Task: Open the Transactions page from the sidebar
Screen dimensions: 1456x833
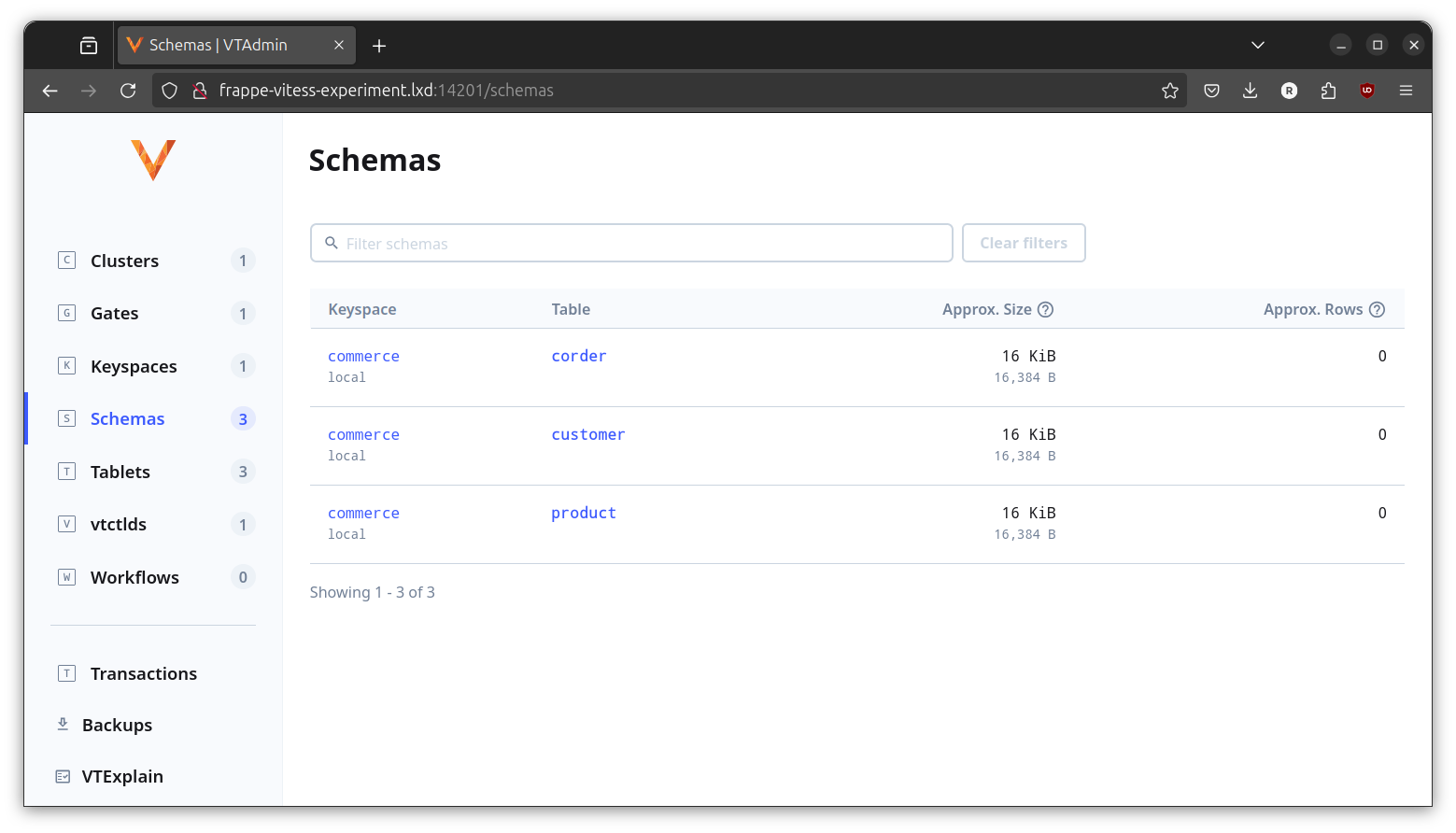Action: 144,673
